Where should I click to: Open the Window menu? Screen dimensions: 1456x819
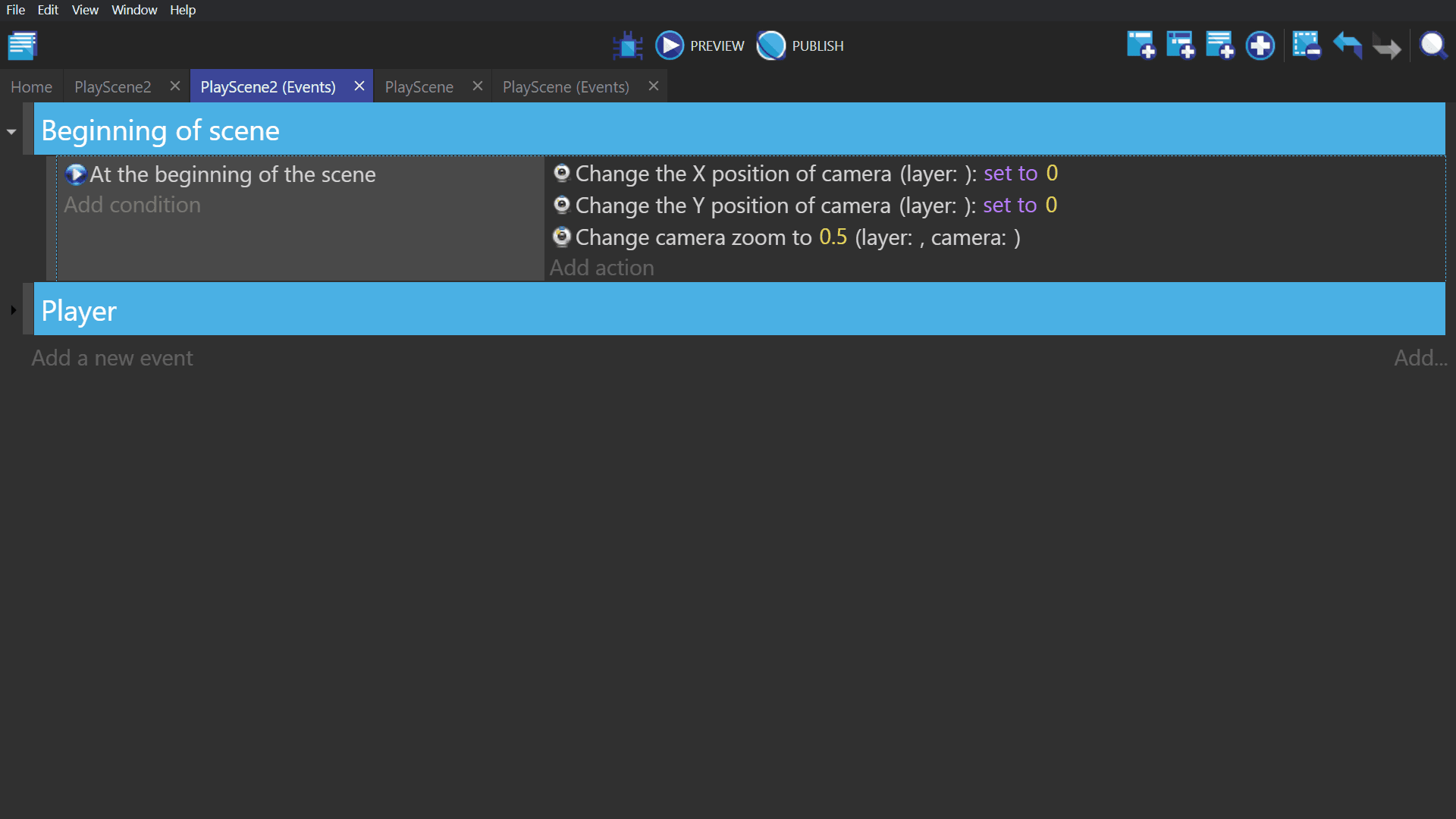pos(134,10)
